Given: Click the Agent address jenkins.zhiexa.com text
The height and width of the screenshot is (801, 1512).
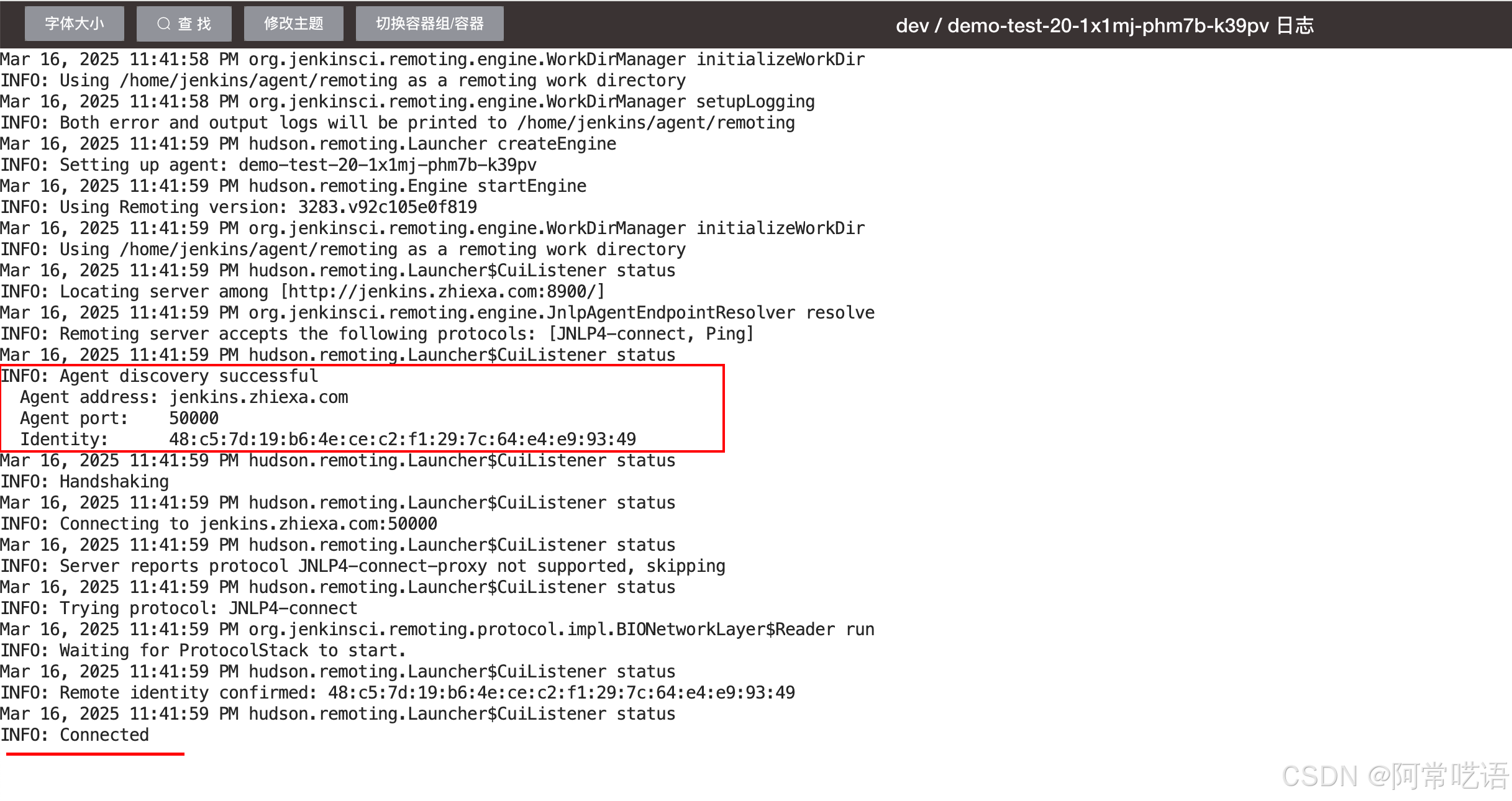Looking at the screenshot, I should click(258, 397).
